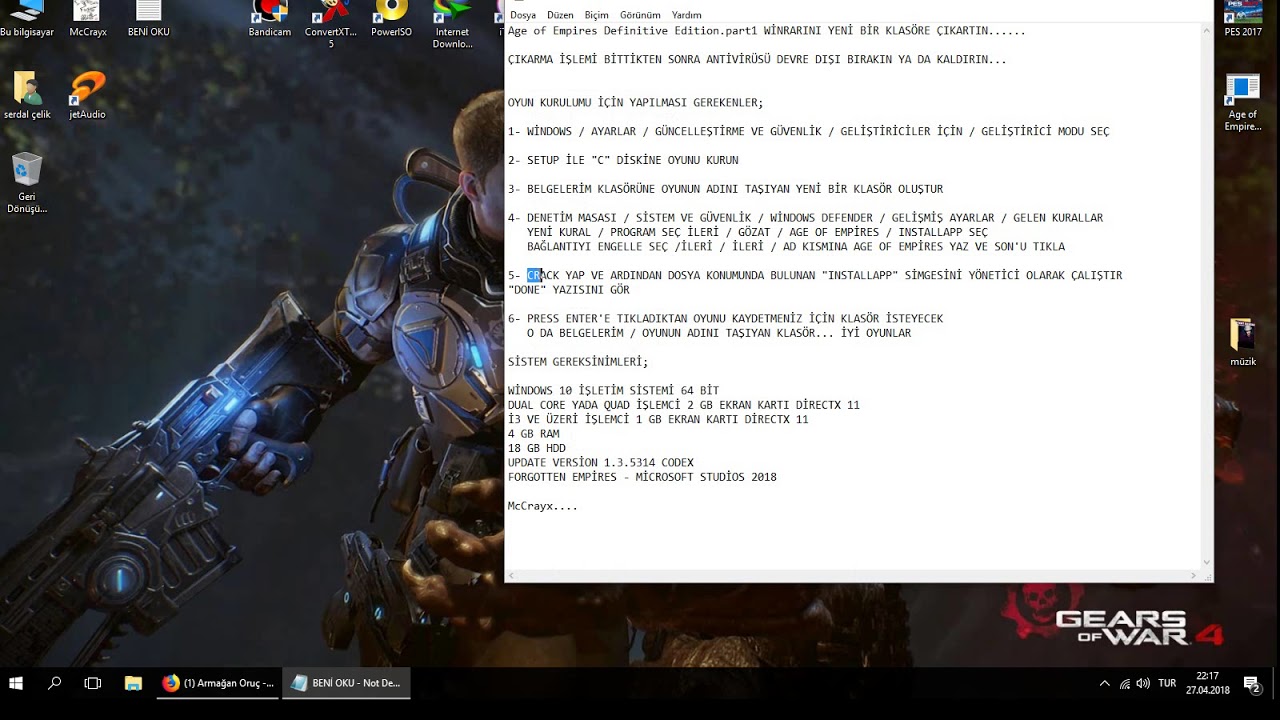
Task: Click the line starting "5- CRACK YAP"
Action: (x=815, y=276)
